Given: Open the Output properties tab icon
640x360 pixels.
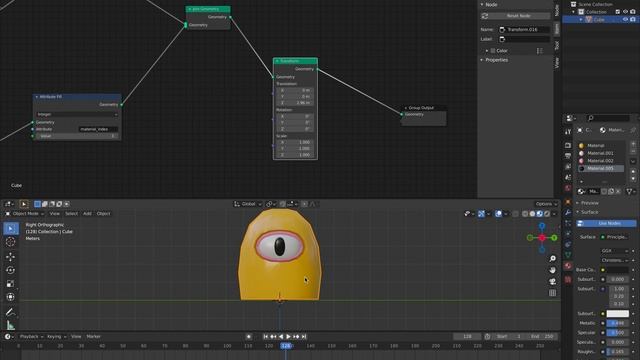Looking at the screenshot, I should 568,156.
